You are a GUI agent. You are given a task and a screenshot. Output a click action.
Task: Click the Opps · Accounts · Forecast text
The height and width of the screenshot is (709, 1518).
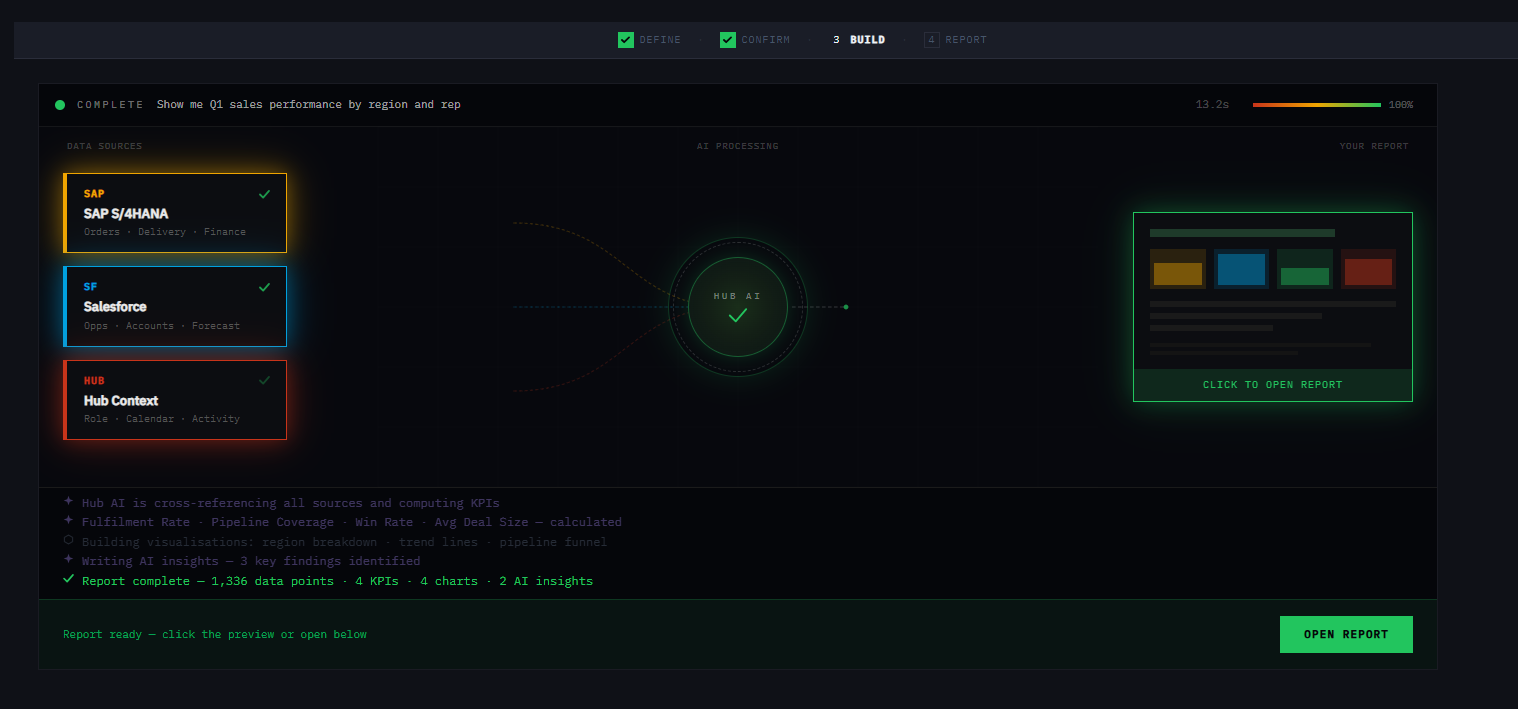coord(162,326)
